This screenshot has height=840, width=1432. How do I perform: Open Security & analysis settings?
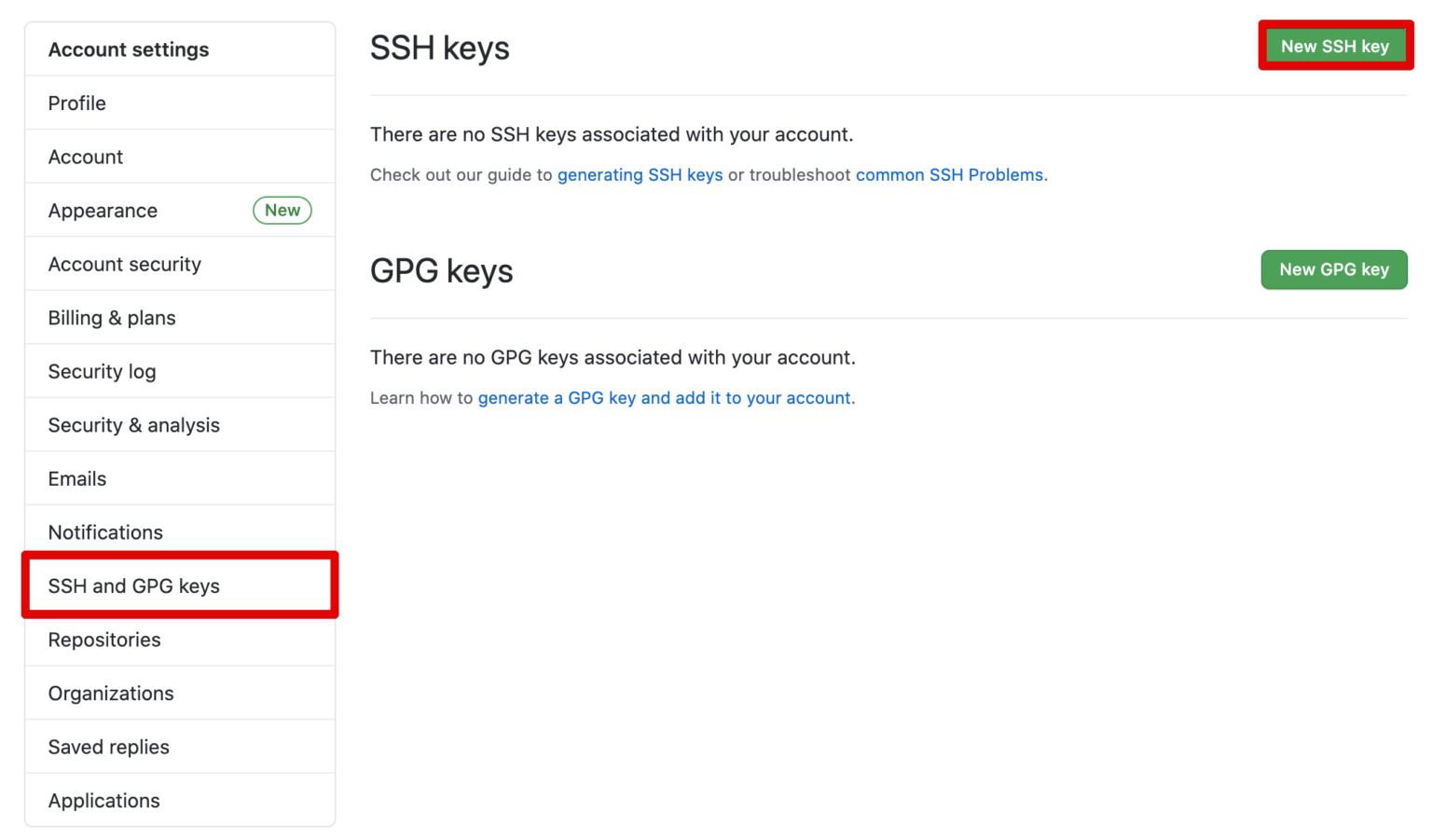click(133, 424)
